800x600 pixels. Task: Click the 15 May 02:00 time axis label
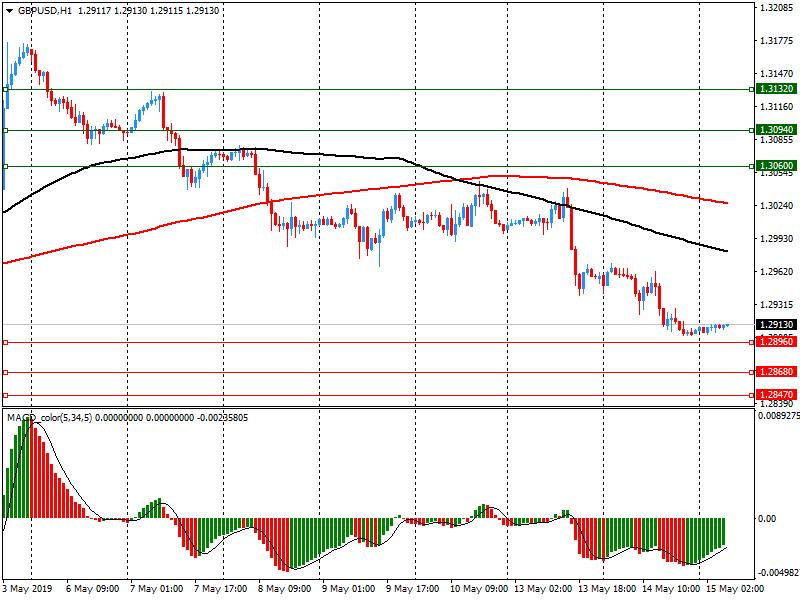click(x=735, y=589)
